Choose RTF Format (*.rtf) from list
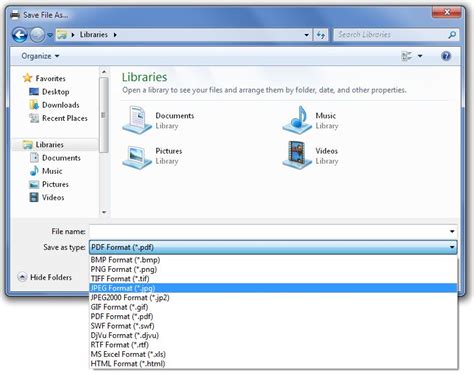474x382 pixels. point(273,345)
